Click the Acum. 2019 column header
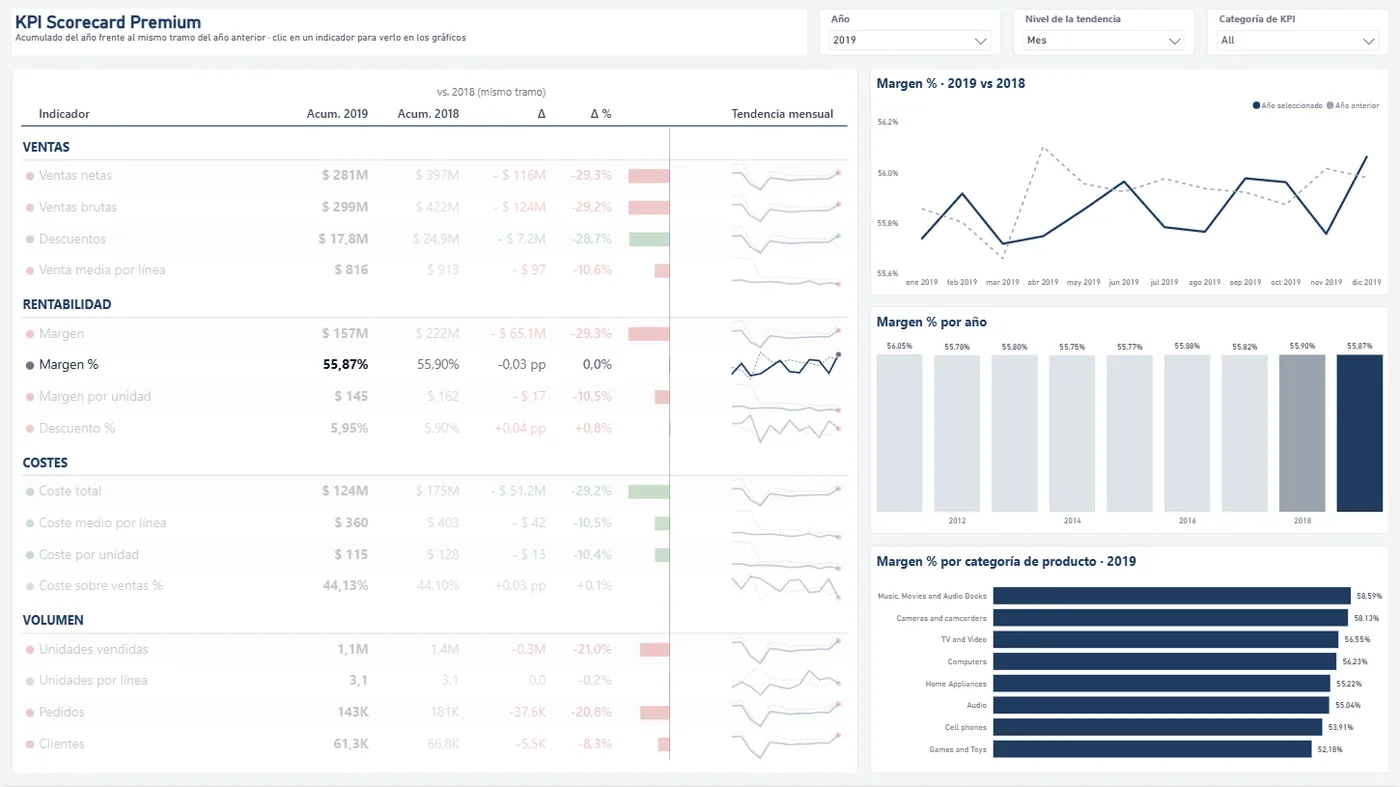 [x=337, y=114]
